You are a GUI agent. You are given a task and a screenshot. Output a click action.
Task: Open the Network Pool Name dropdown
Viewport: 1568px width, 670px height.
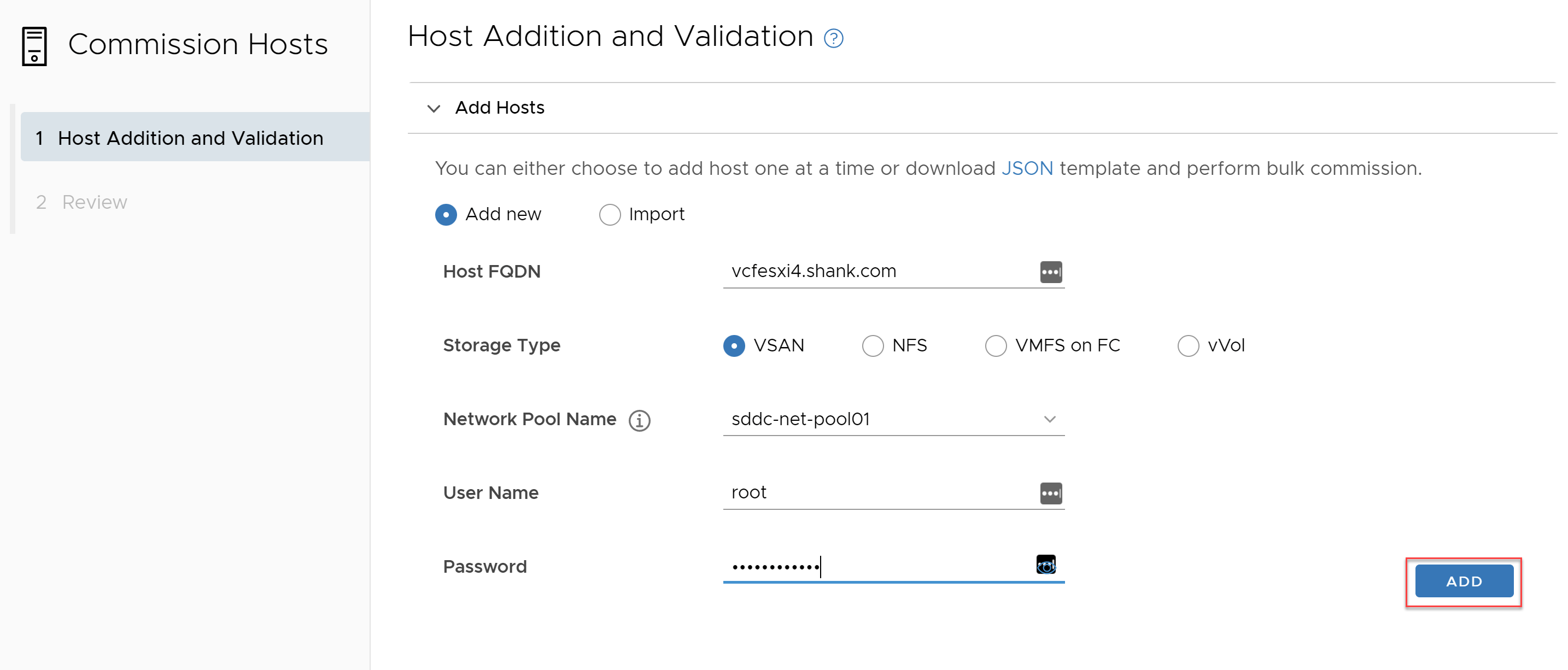[x=893, y=419]
